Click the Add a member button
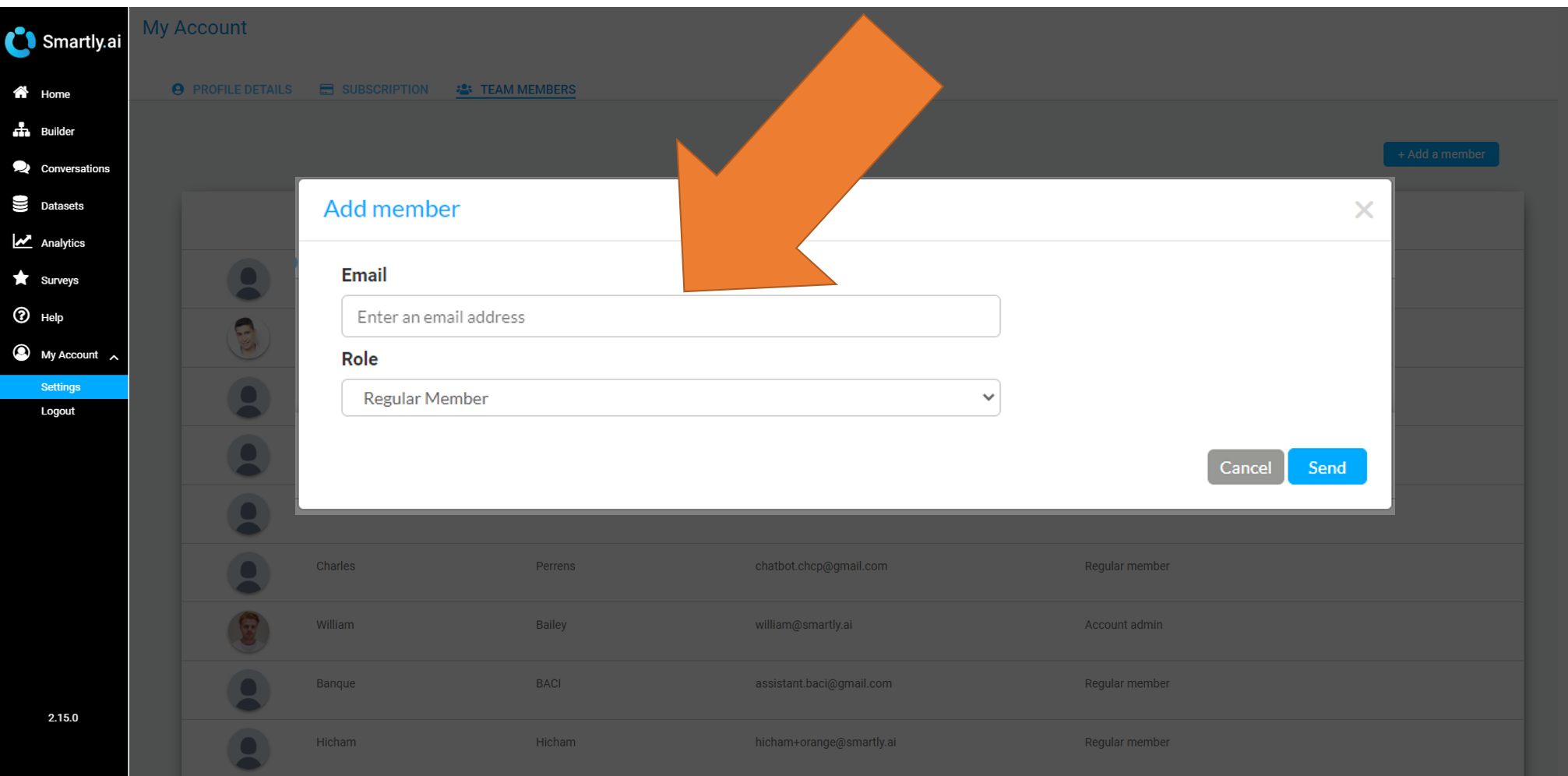Image resolution: width=1568 pixels, height=776 pixels. click(1440, 154)
